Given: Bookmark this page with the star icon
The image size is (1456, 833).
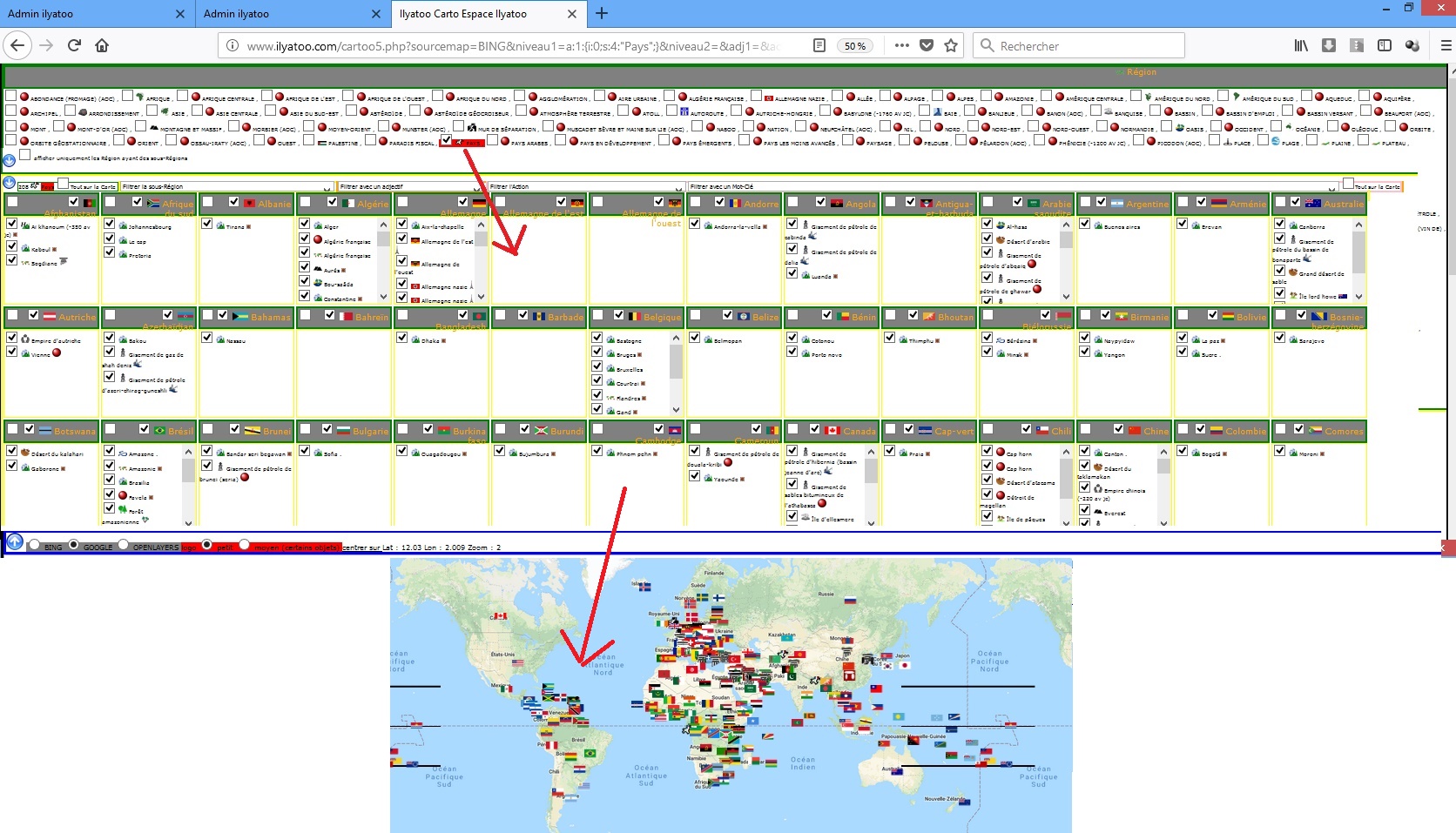Looking at the screenshot, I should coord(951,45).
